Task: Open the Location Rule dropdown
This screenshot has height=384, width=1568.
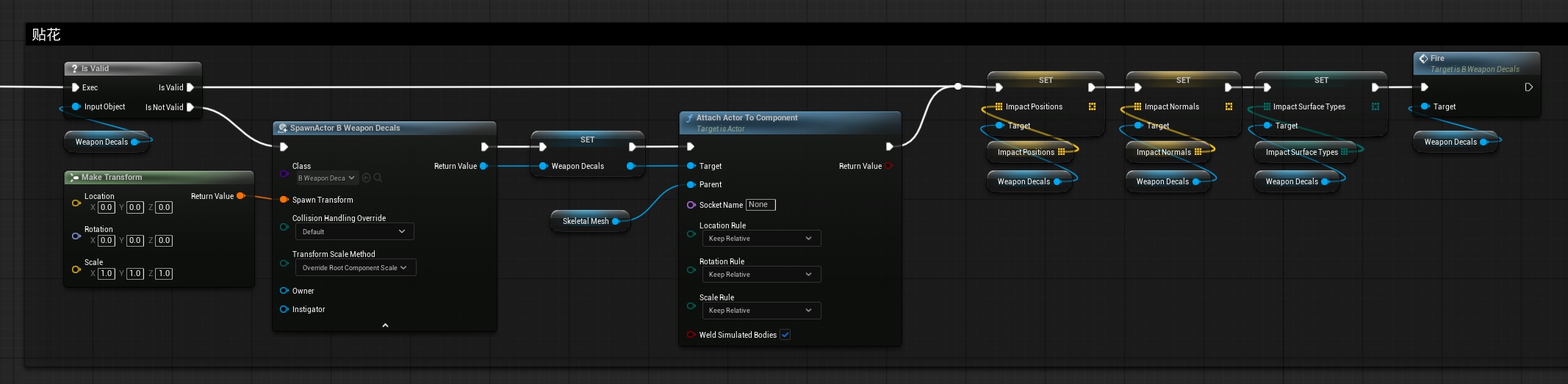Action: point(760,238)
